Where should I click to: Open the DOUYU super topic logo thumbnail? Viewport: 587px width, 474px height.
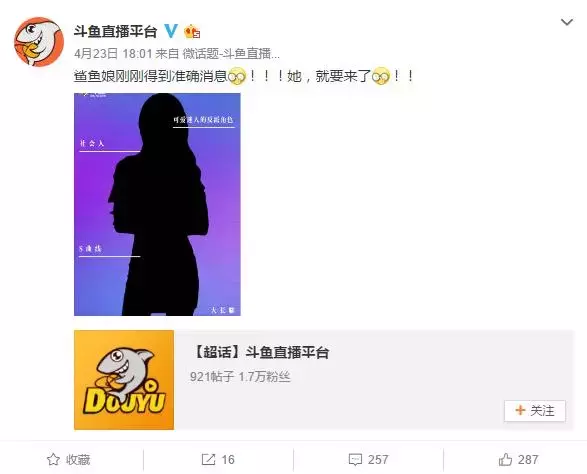(124, 380)
